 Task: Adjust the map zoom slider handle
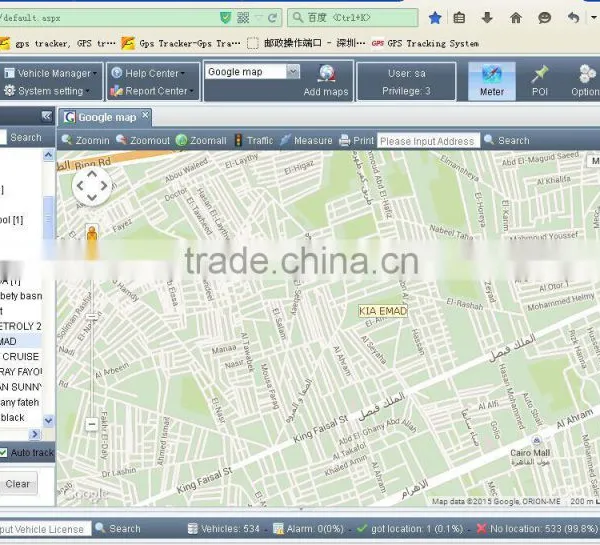pos(91,317)
